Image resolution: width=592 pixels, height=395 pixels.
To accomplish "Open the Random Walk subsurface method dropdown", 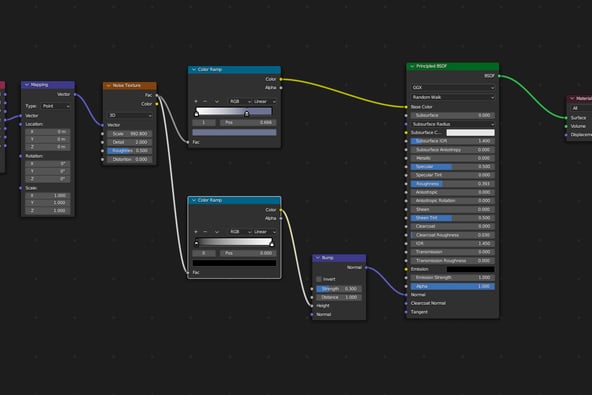I will tap(452, 97).
